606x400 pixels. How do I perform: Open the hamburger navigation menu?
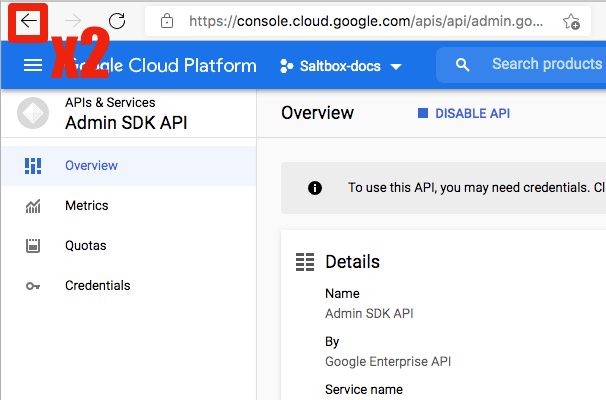(33, 66)
